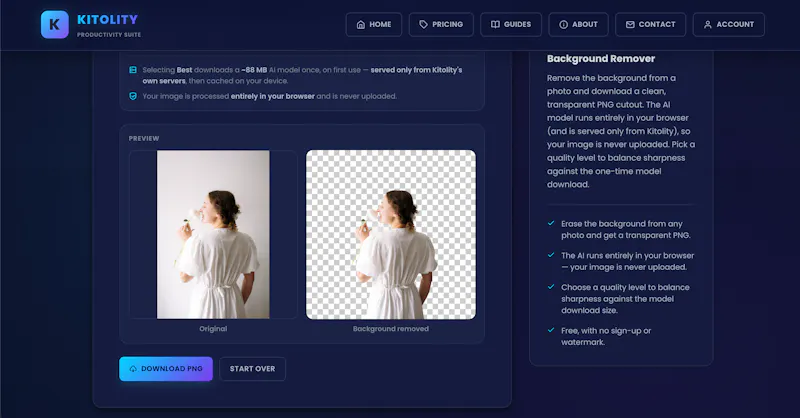Click text 'Free, with no sign-up or watermark.'

pyautogui.click(x=606, y=336)
